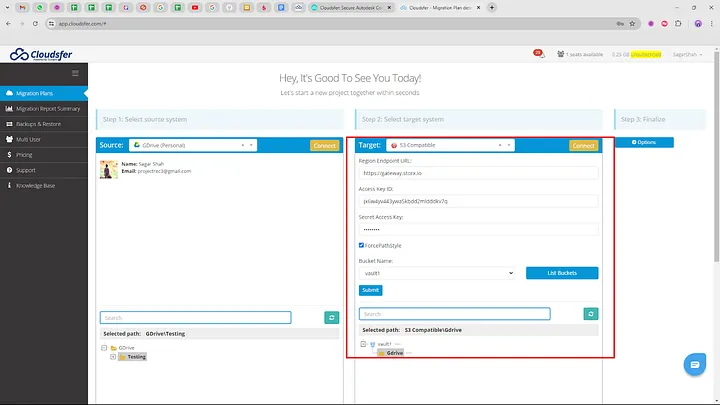Clear the Source GDrive selection x
This screenshot has width=720, height=405.
click(242, 145)
